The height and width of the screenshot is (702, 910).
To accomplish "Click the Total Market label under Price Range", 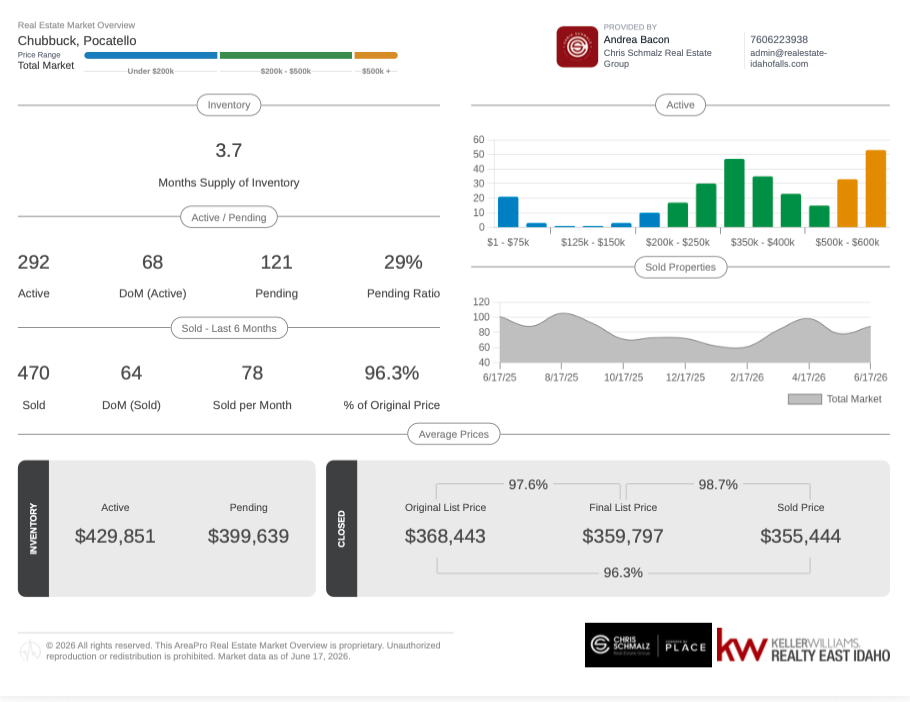I will tap(46, 66).
